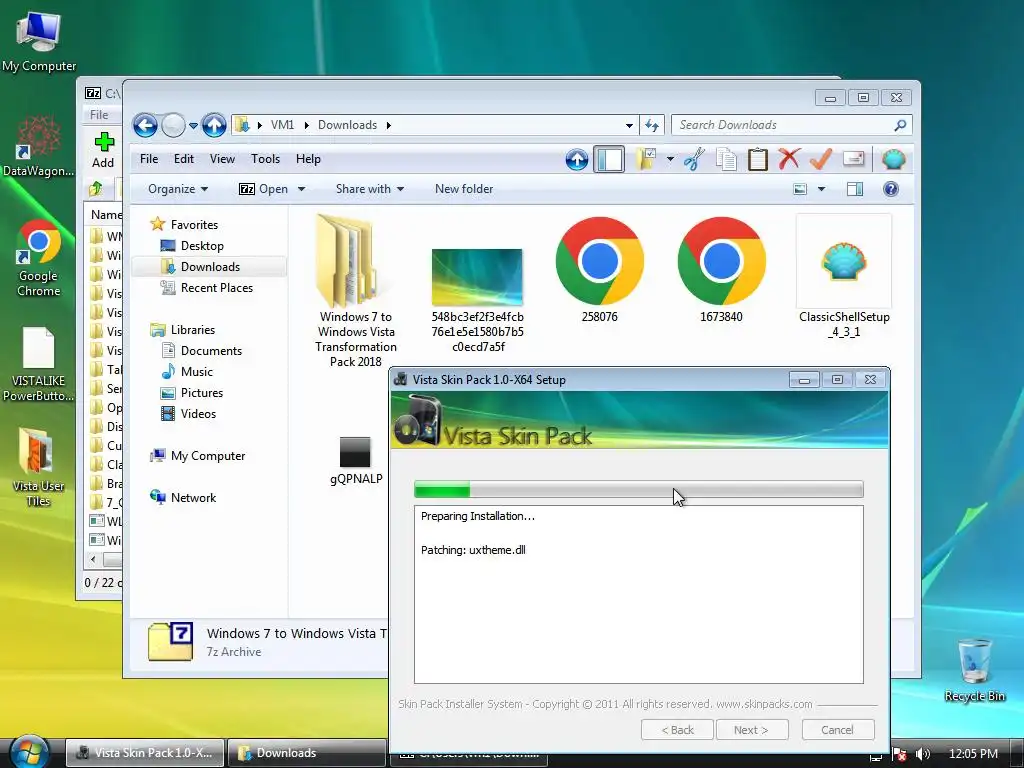Click Cancel in Vista Skin Pack setup
Screen dimensions: 1024x768
click(x=837, y=729)
